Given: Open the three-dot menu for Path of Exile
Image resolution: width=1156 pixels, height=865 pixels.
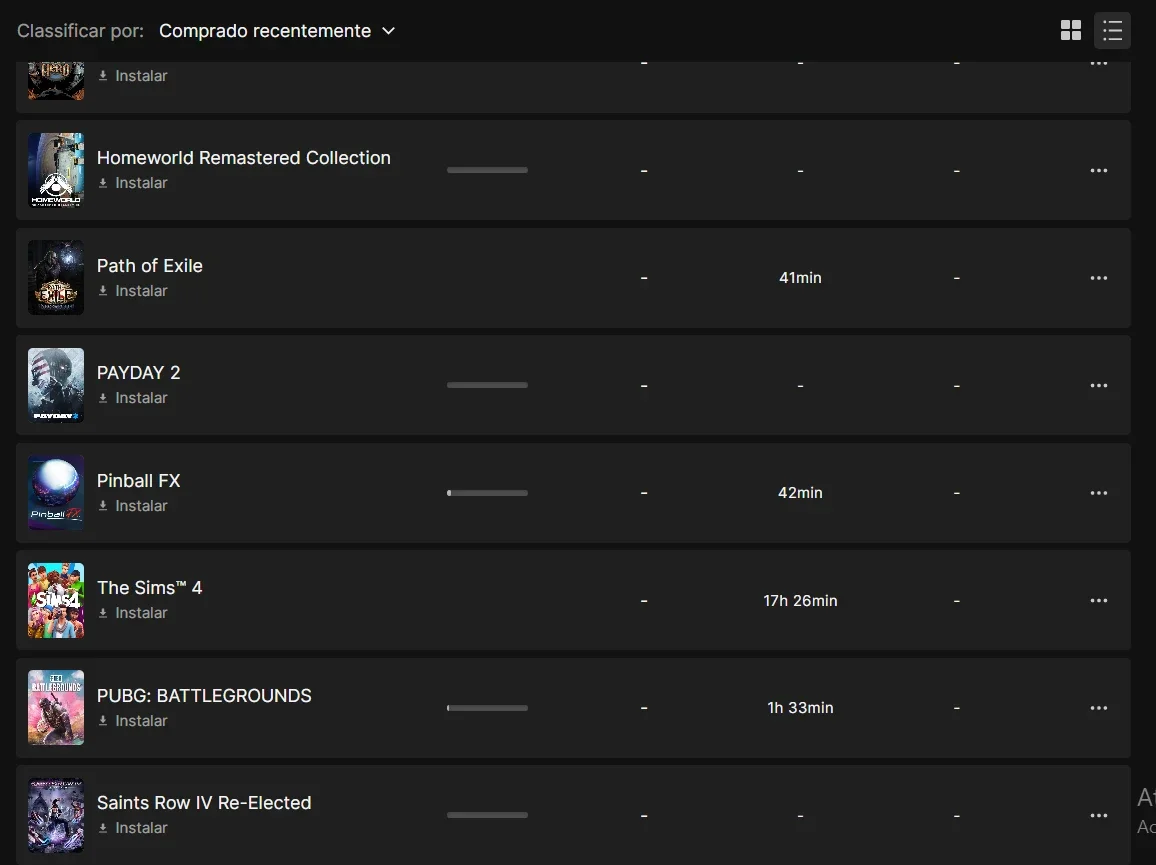Looking at the screenshot, I should (x=1098, y=278).
